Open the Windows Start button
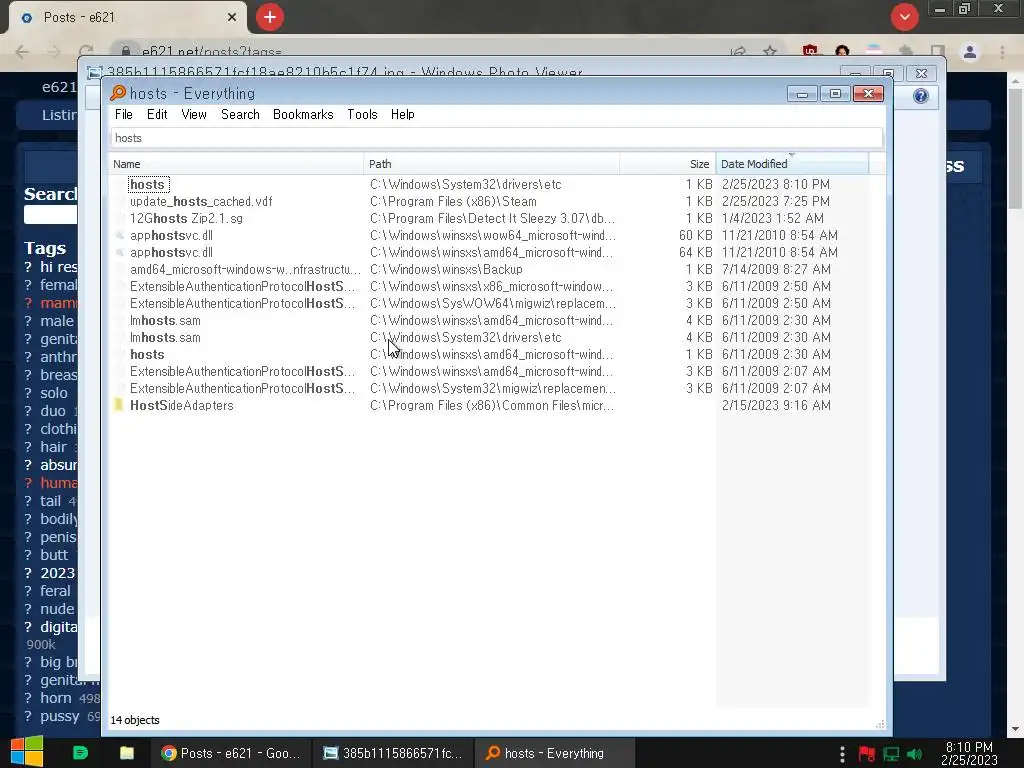Image resolution: width=1024 pixels, height=768 pixels. pyautogui.click(x=27, y=752)
